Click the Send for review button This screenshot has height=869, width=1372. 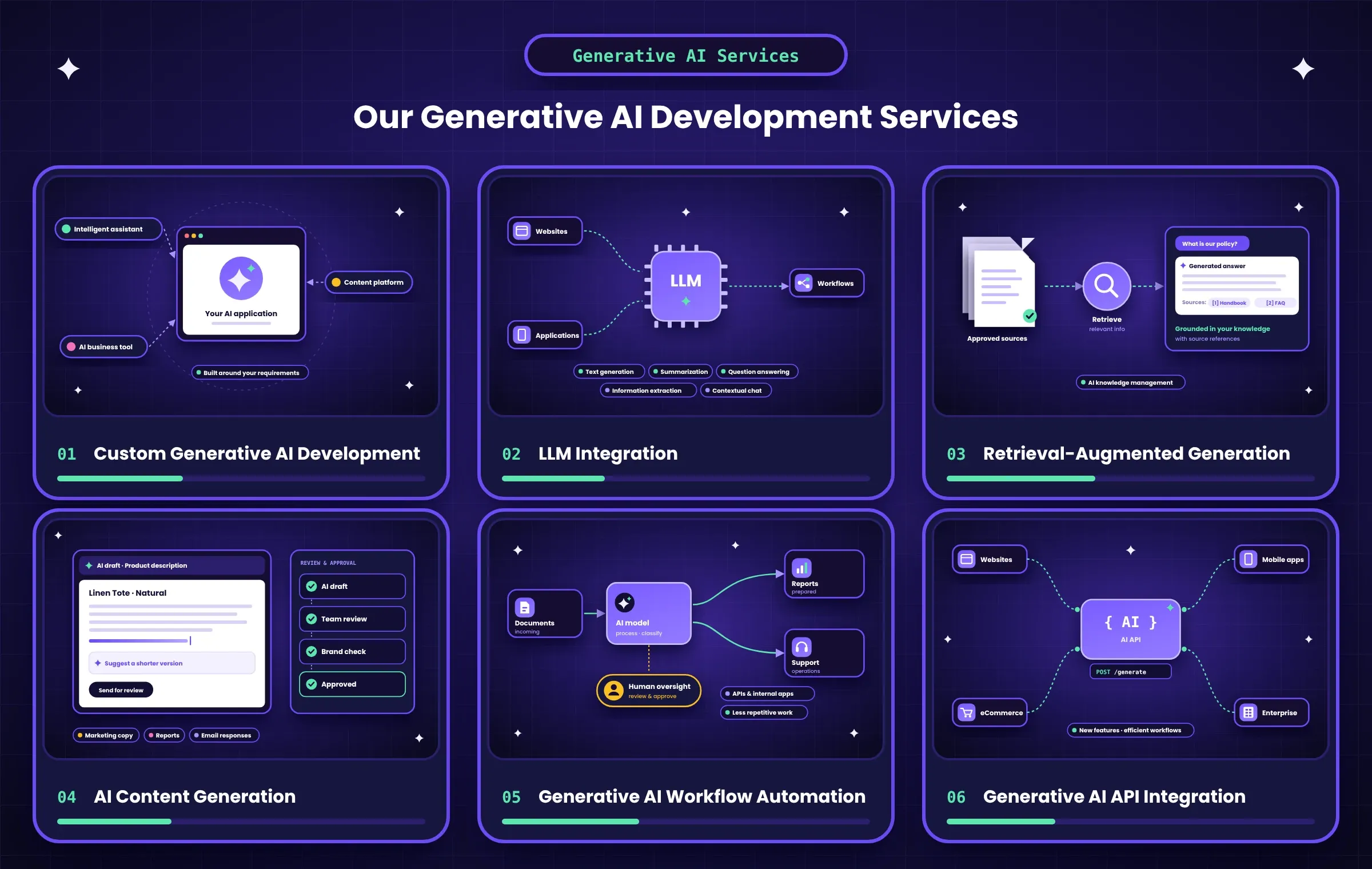point(121,690)
